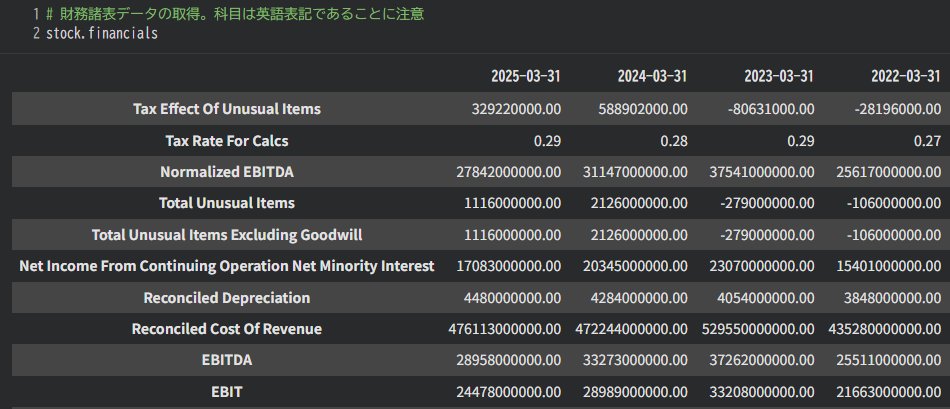Click Net Income From Continuing Operation label
950x409 pixels.
[227, 266]
